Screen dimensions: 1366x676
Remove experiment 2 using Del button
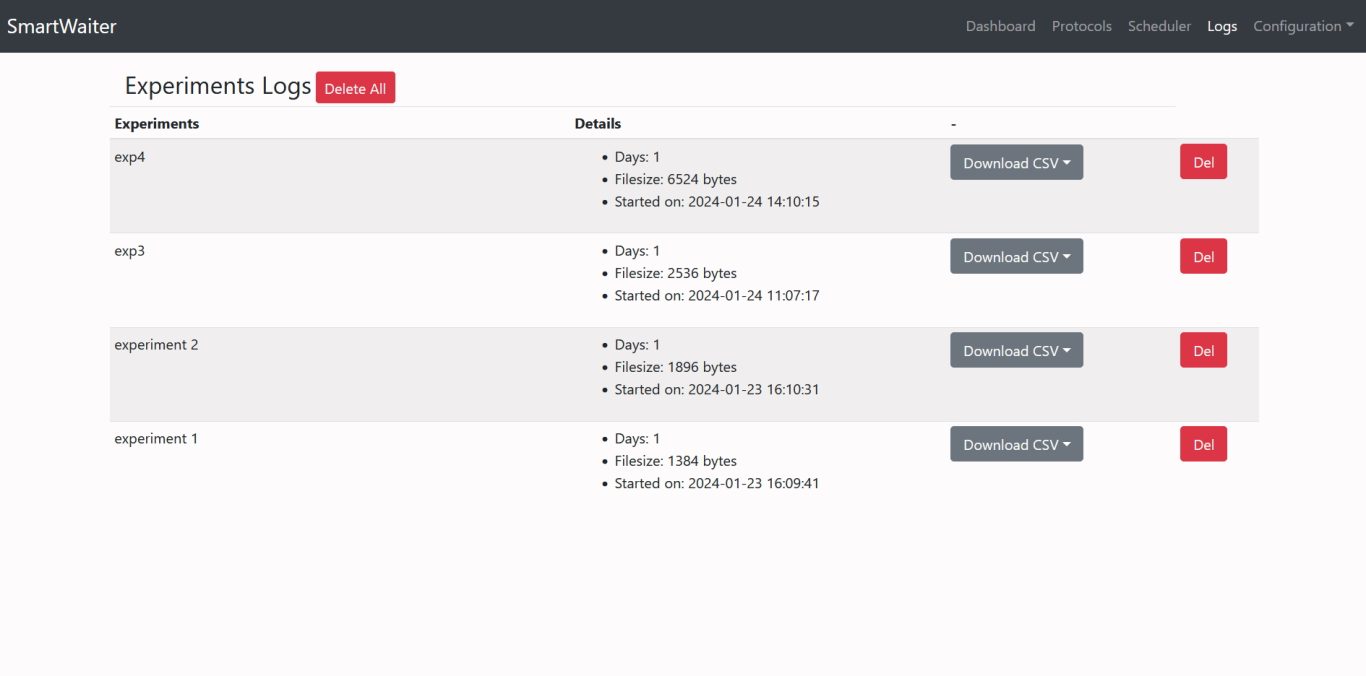(1203, 351)
